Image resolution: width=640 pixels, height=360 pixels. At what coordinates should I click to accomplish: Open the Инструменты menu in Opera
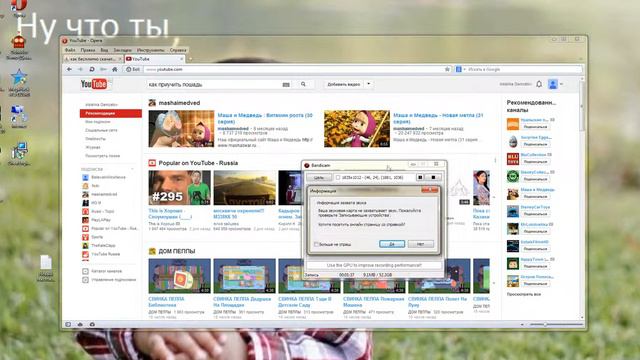tap(151, 50)
